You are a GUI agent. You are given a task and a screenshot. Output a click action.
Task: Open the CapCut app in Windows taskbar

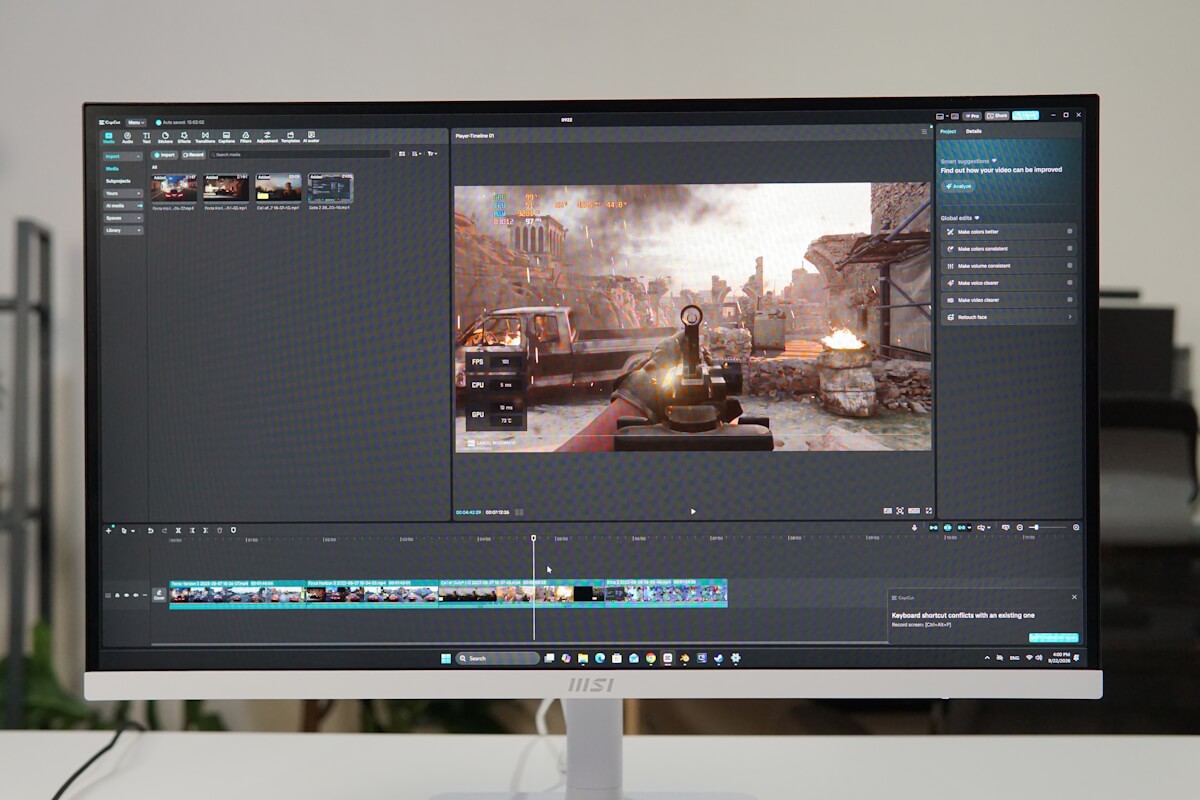667,658
